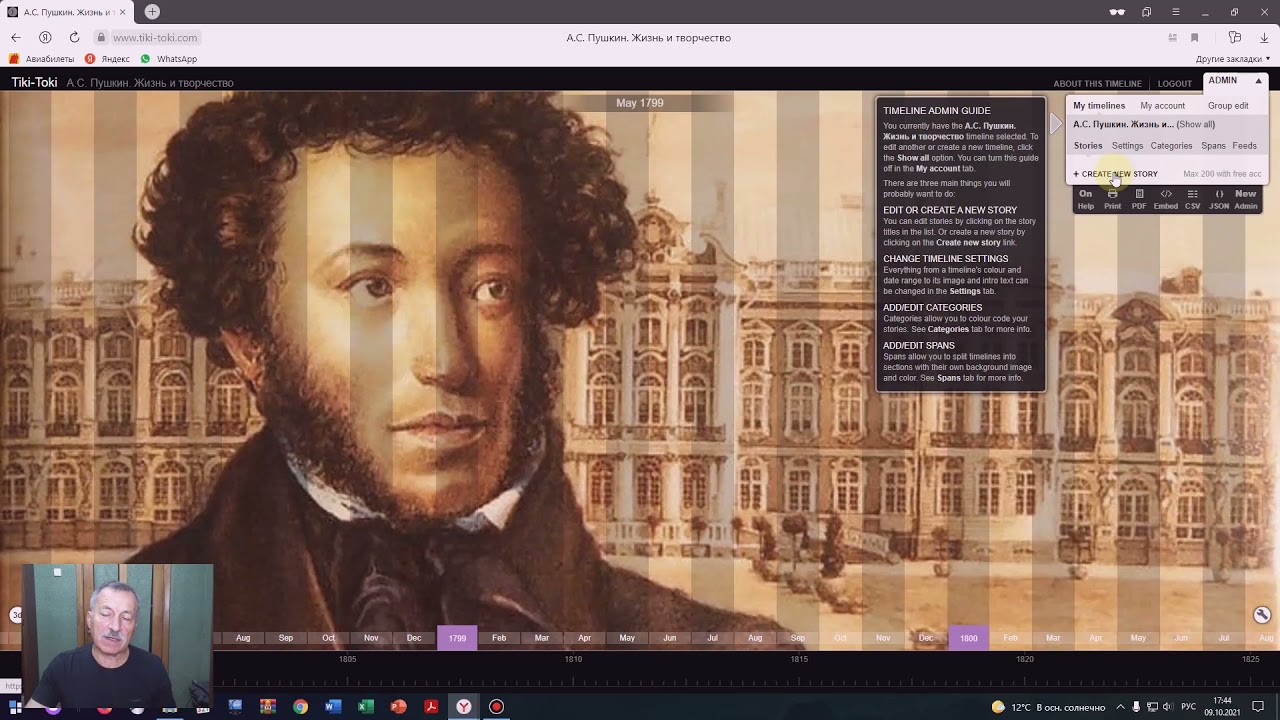Screen dimensions: 1280x720
Task: Launch PowerPoint from the taskbar
Action: pyautogui.click(x=398, y=707)
